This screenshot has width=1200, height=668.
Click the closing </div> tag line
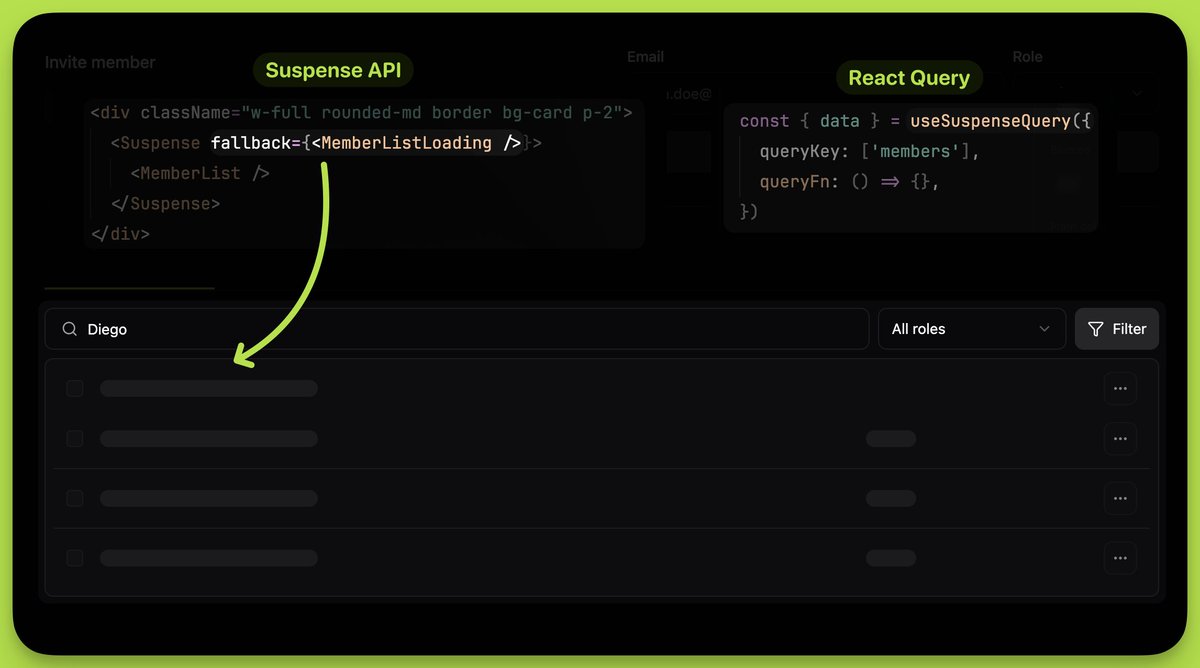(x=120, y=233)
